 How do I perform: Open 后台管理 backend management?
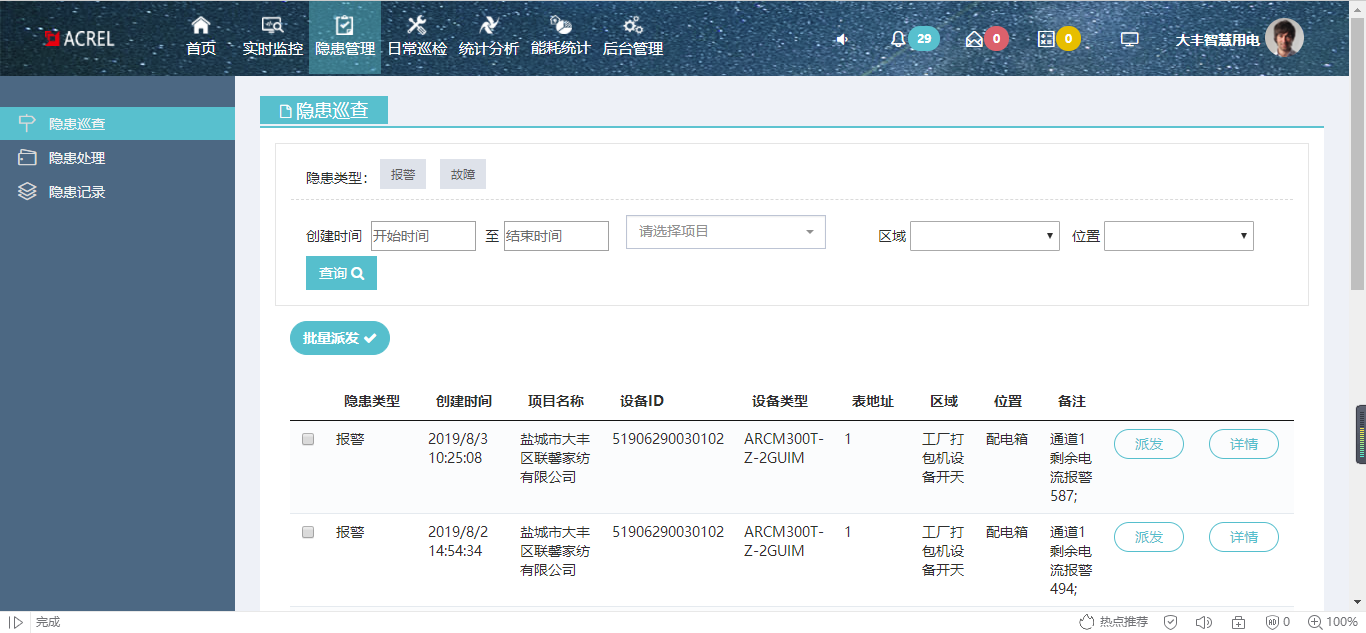tap(633, 37)
